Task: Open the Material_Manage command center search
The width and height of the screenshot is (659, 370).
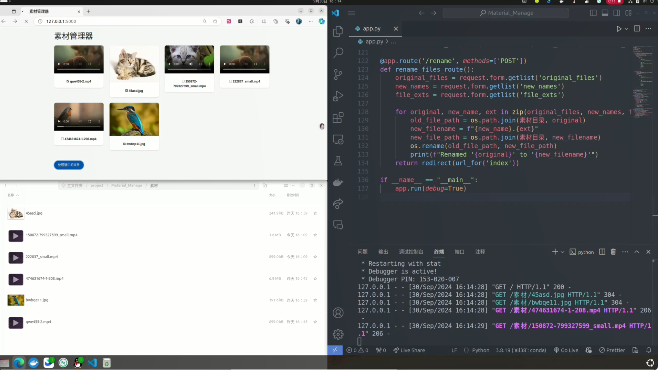Action: click(506, 13)
